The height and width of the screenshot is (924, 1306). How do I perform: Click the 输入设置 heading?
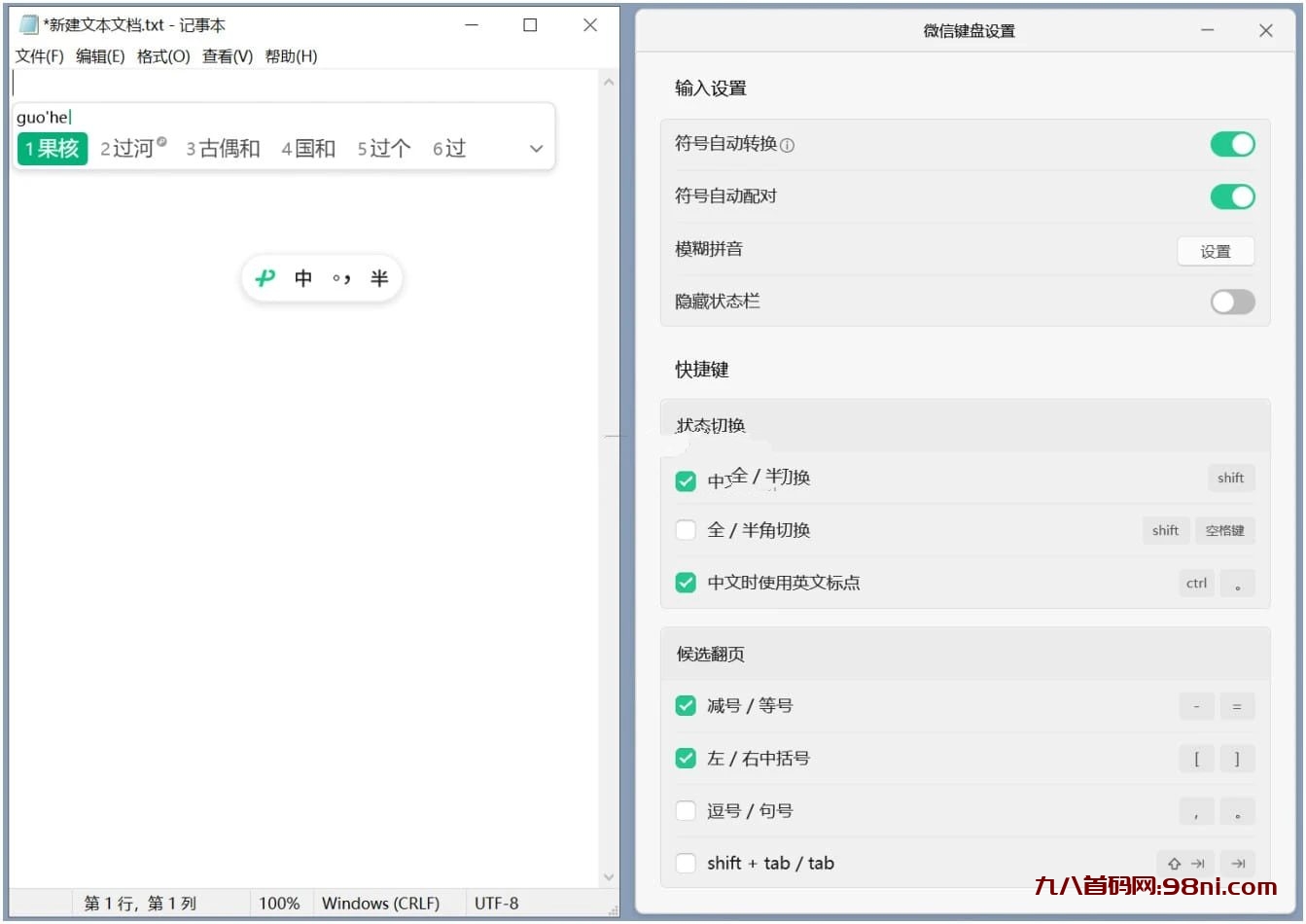pos(711,89)
